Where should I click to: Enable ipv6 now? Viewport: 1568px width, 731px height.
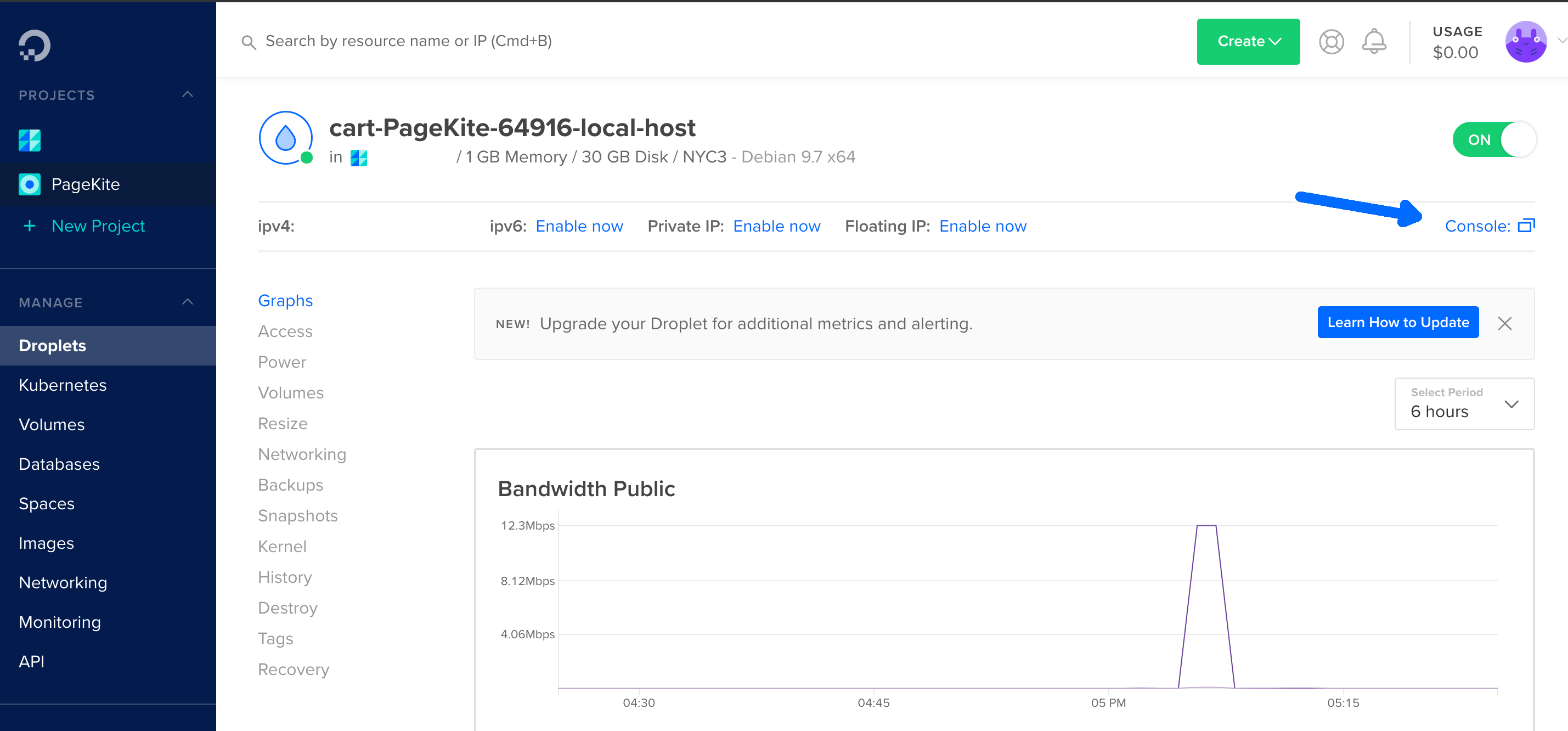(x=579, y=227)
